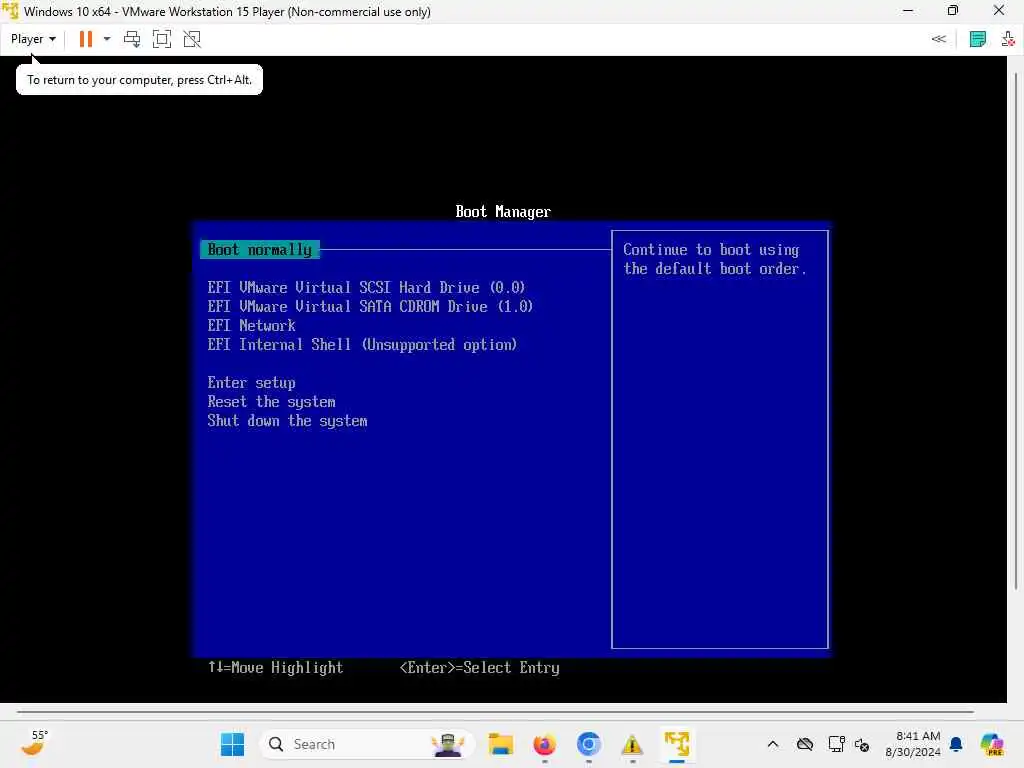The image size is (1024, 768).
Task: Click the <Enter>=Select Entry hint text
Action: [x=479, y=667]
